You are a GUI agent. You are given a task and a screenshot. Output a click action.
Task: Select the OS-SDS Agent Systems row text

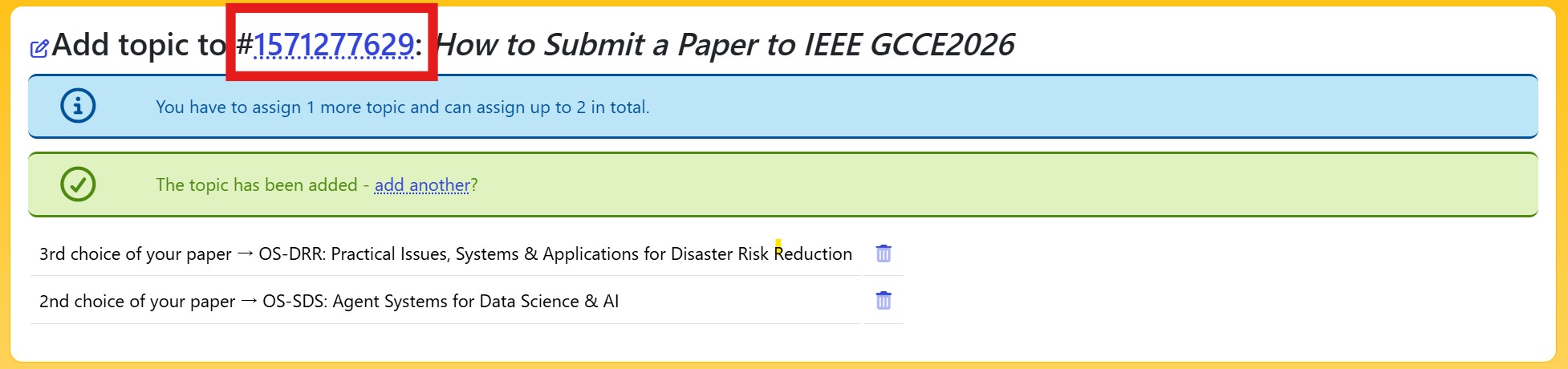point(441,302)
